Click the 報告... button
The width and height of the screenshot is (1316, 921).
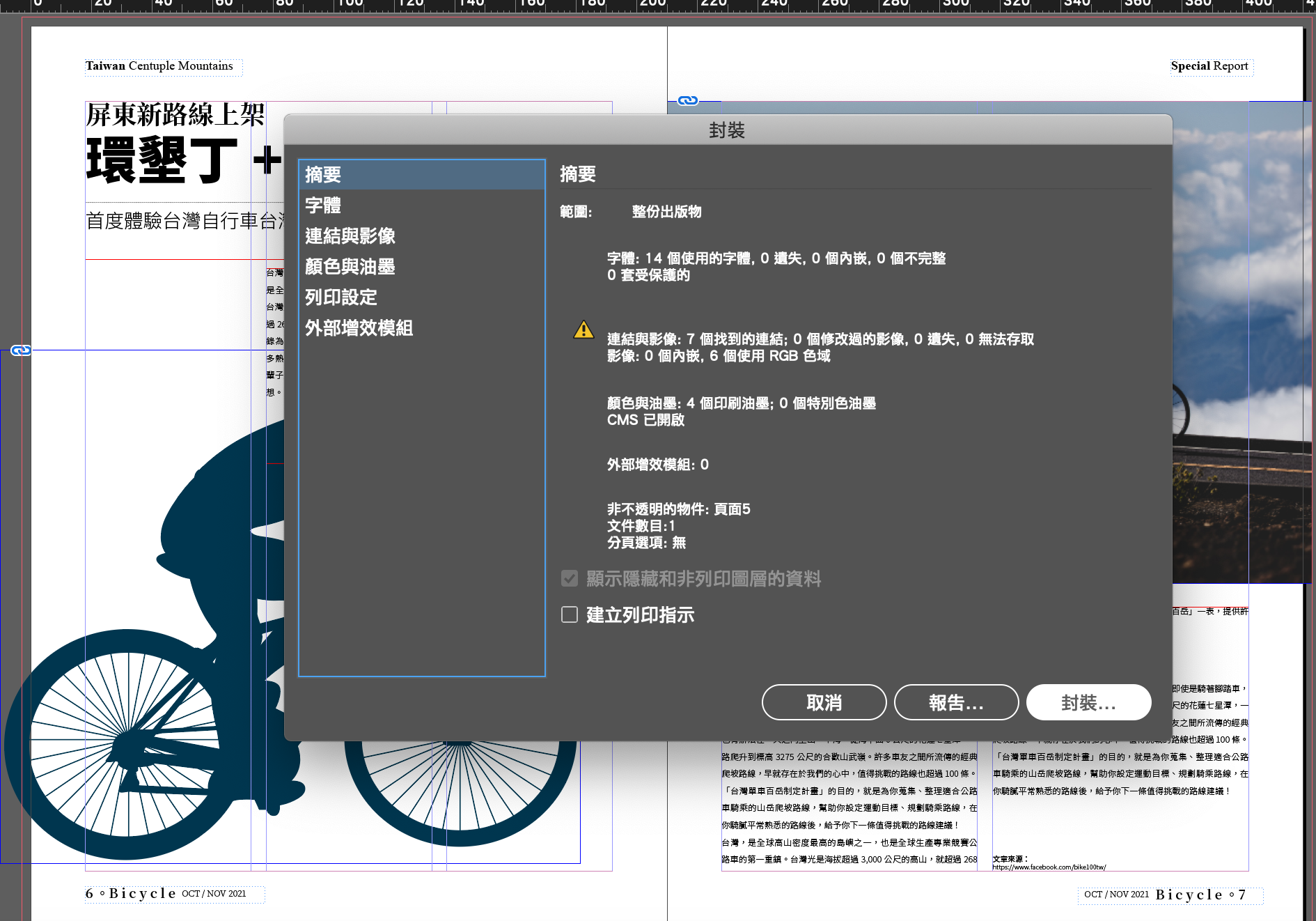coord(956,702)
